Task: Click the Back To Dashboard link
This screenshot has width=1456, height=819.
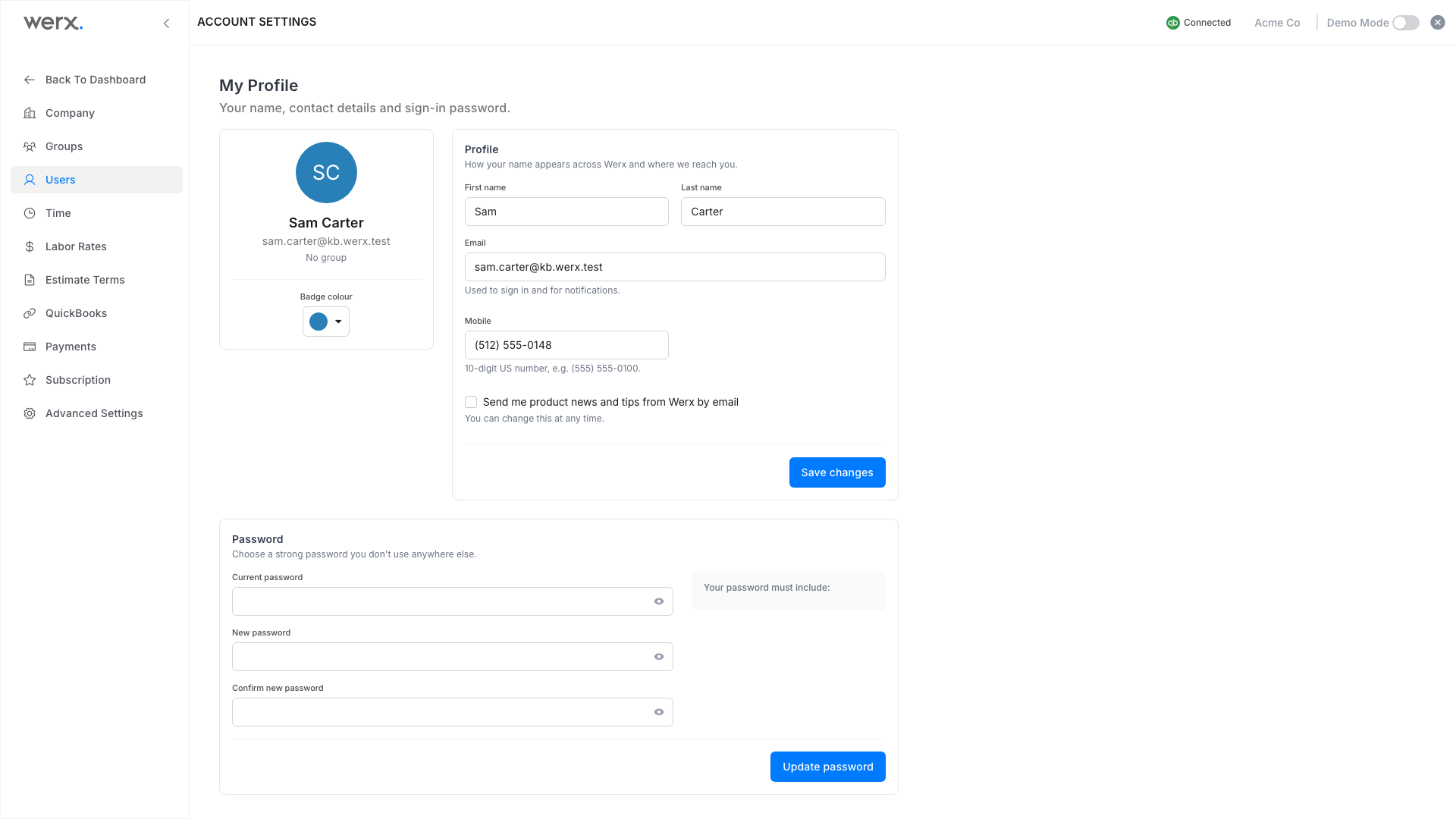Action: (x=96, y=80)
